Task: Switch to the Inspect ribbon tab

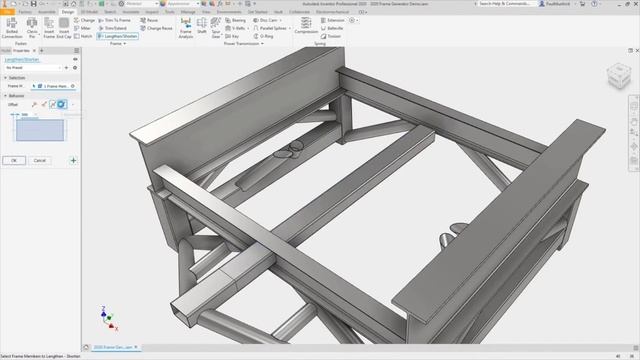Action: (152, 12)
